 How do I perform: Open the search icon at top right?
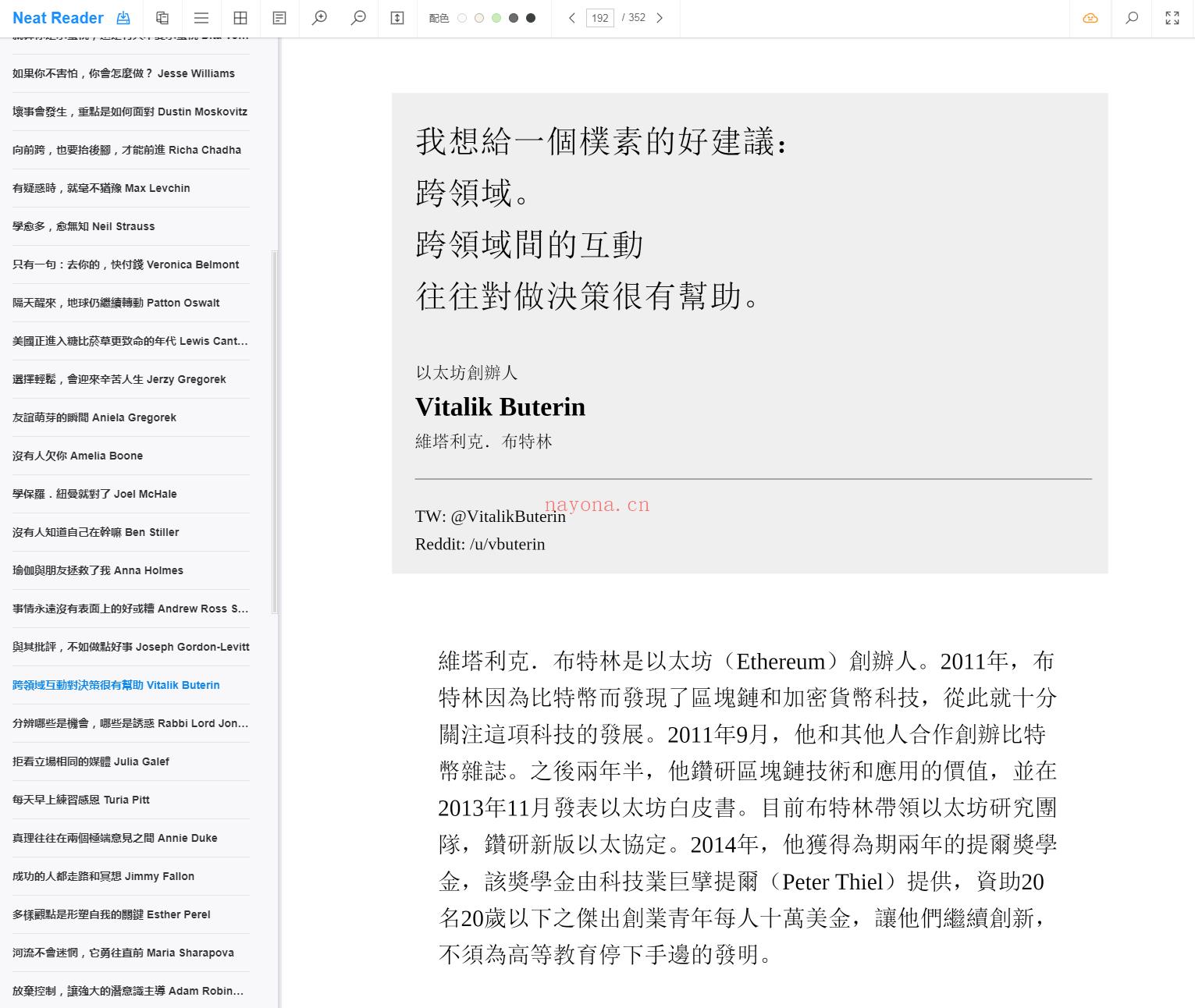(1132, 18)
